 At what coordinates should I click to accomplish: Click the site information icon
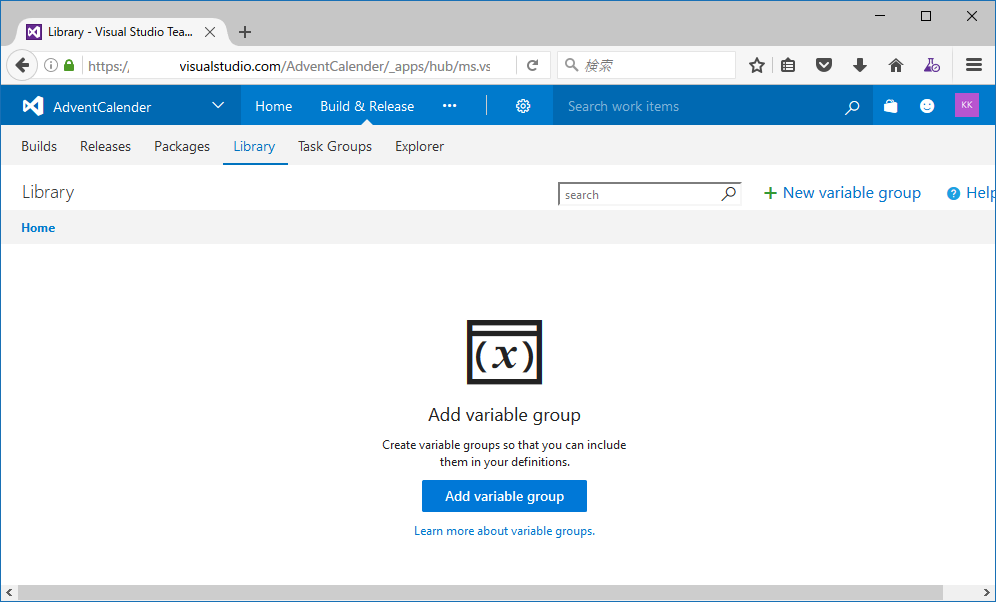pos(51,65)
